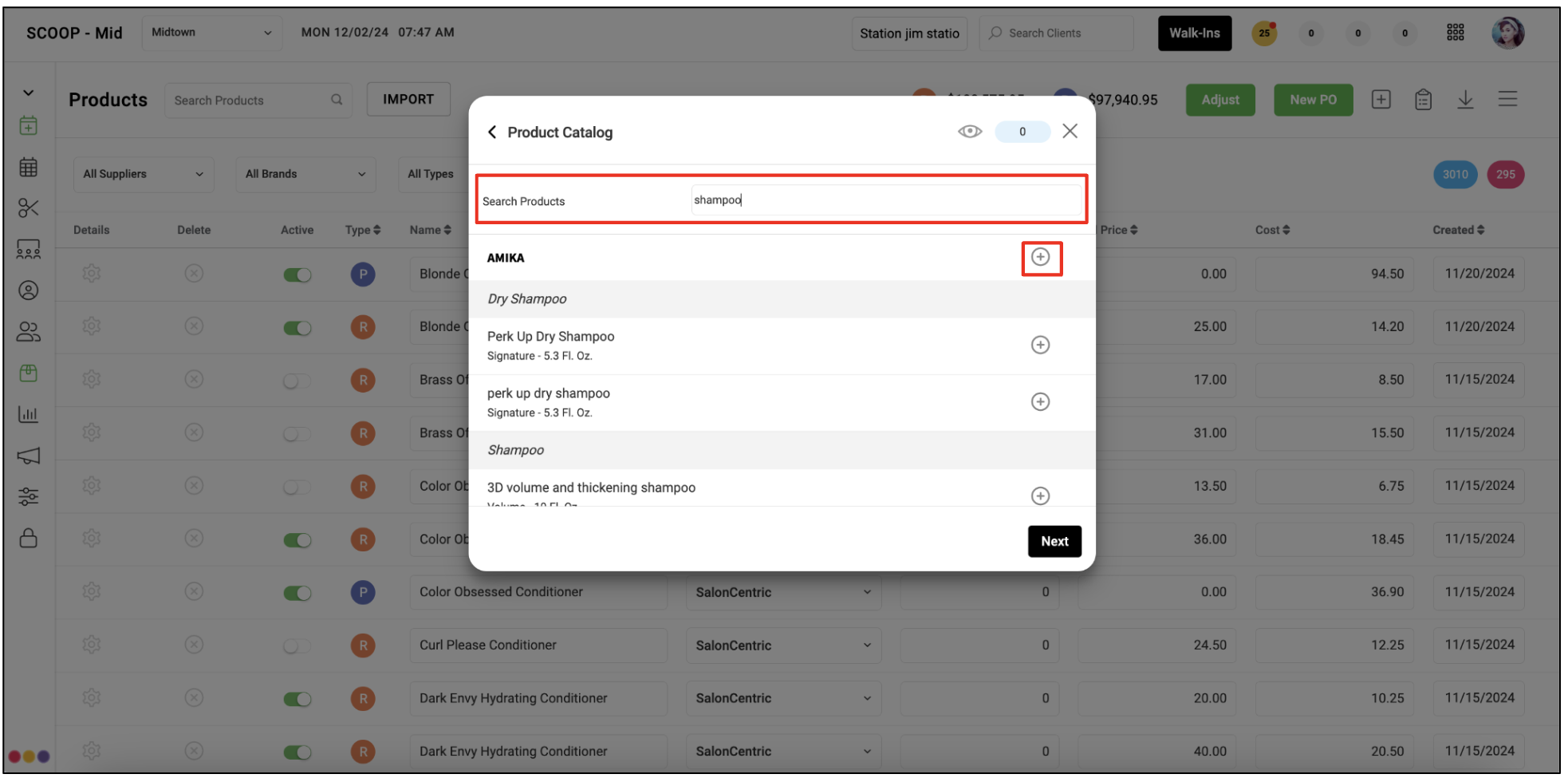This screenshot has height=782, width=1568.
Task: Click the Next button
Action: coord(1054,541)
